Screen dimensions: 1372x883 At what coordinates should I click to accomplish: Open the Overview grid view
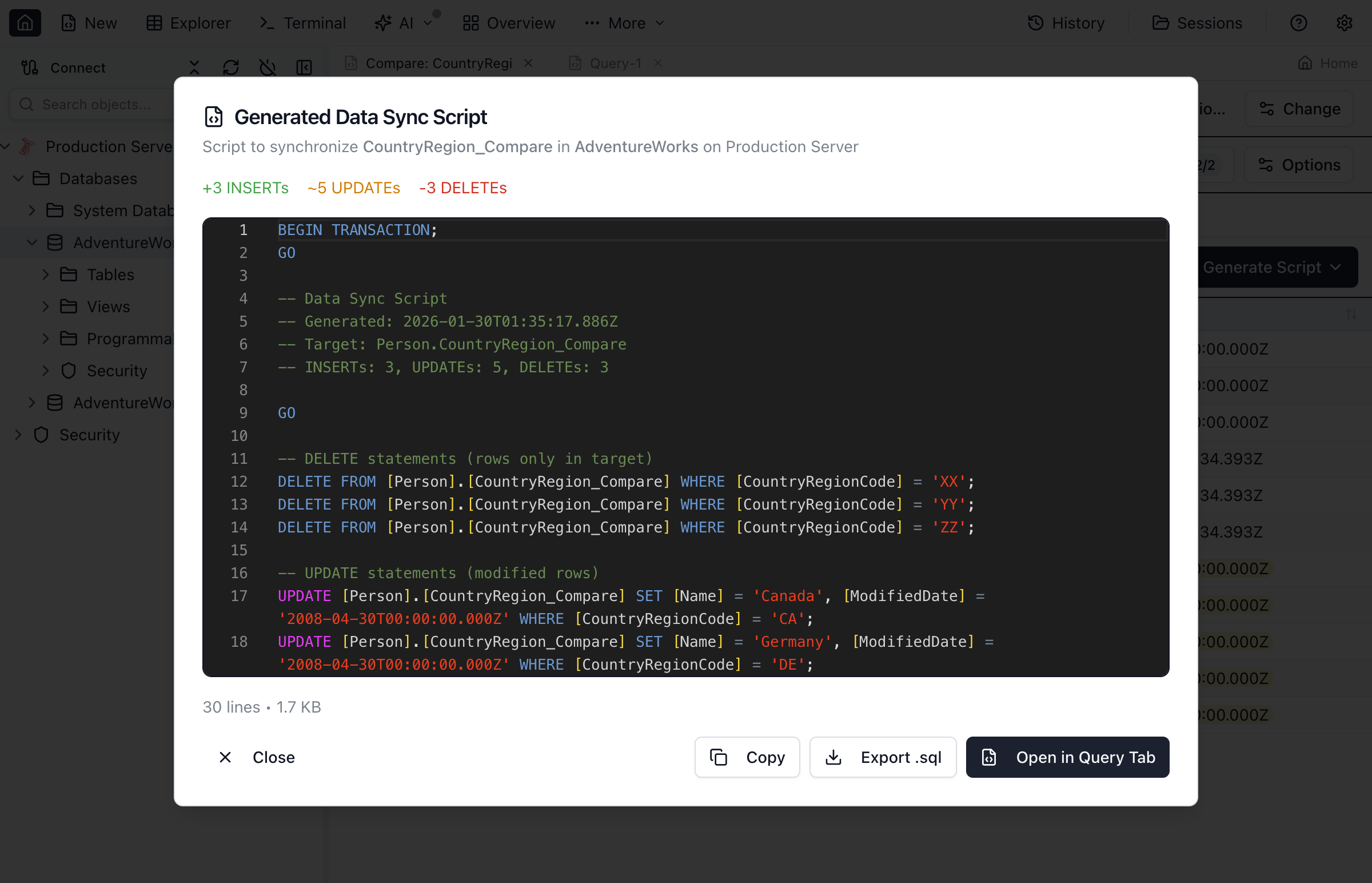pos(508,23)
